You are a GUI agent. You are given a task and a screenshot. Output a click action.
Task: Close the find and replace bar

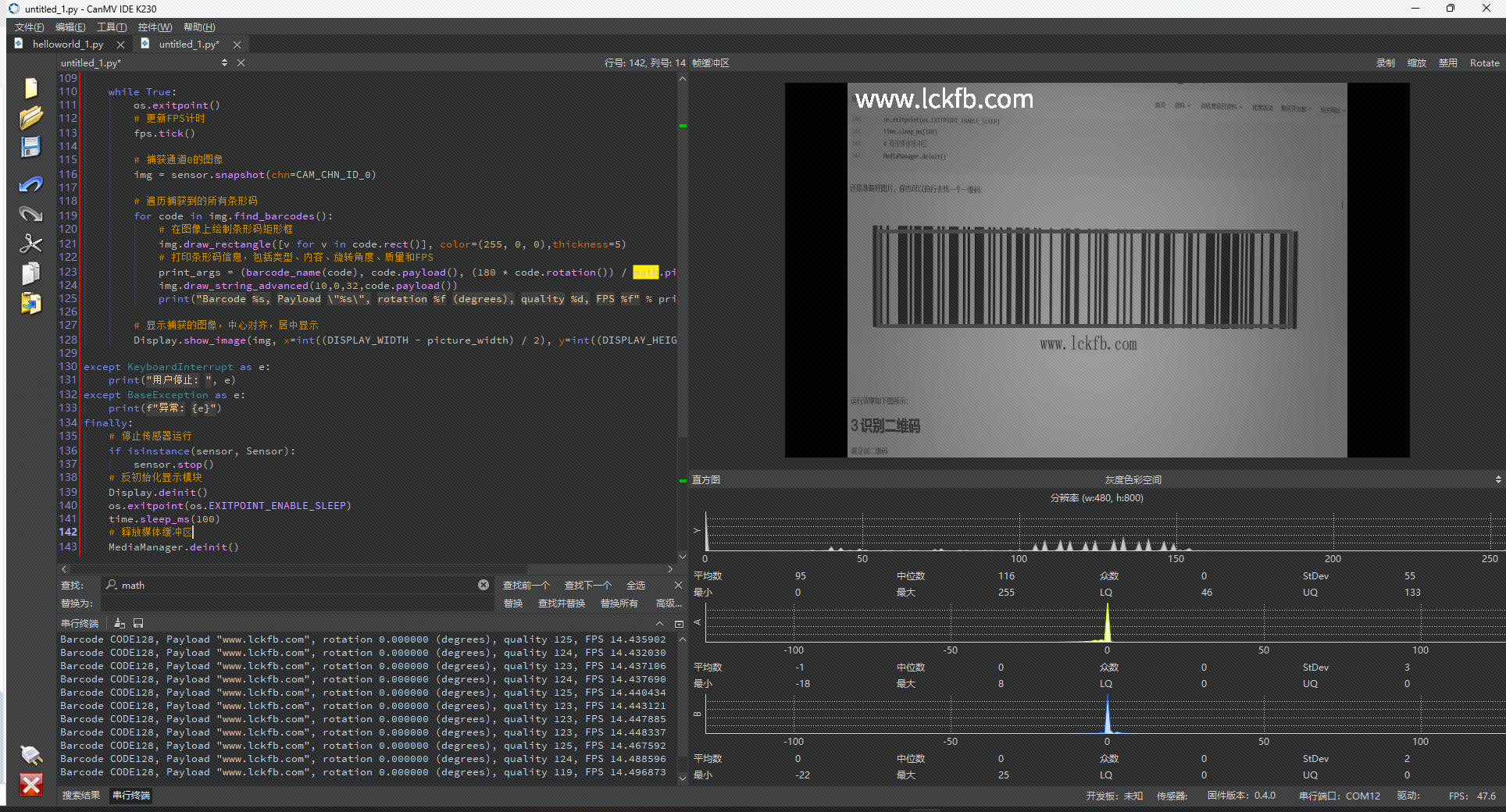(x=678, y=585)
